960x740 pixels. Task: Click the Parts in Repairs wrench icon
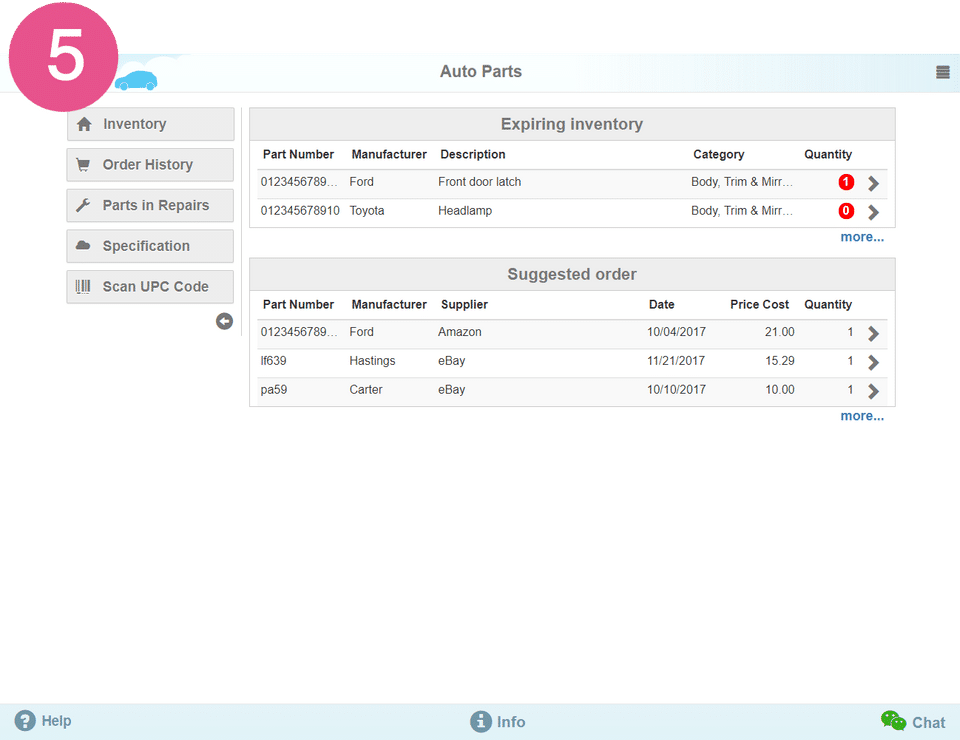pos(83,206)
